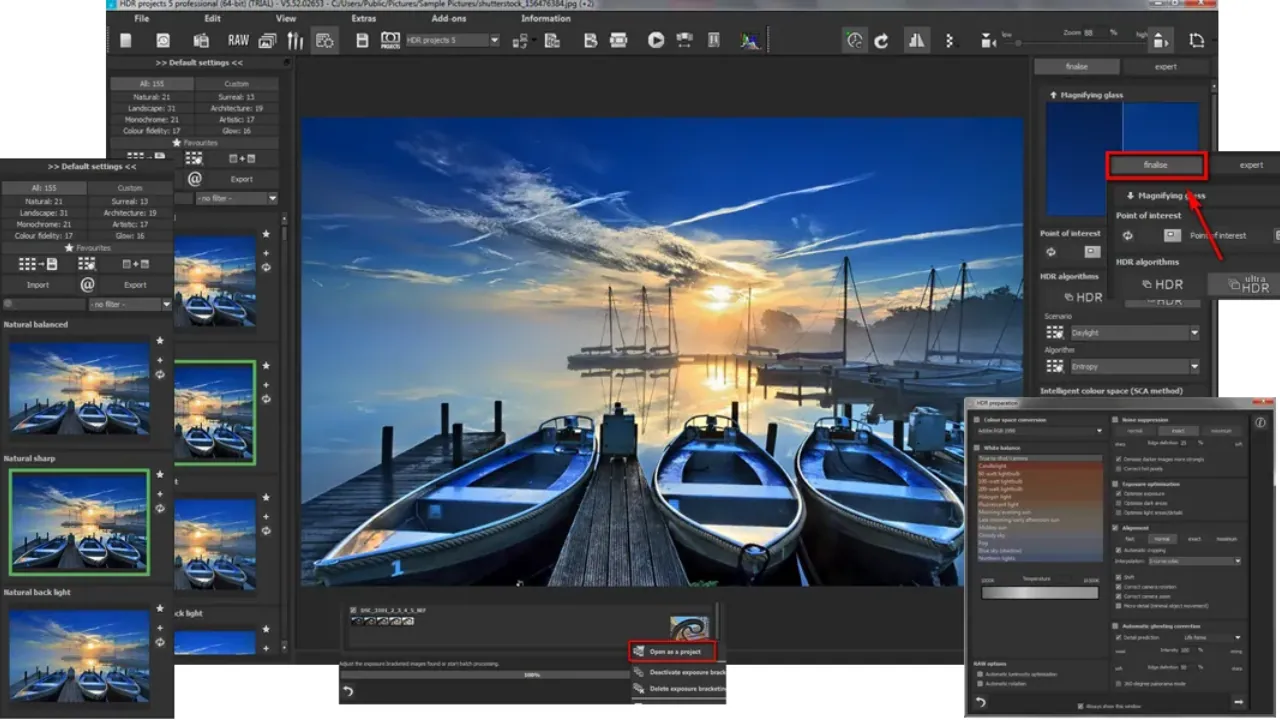Toggle the White balance checkbox
Viewport: 1280px width, 720px height.
(x=977, y=447)
